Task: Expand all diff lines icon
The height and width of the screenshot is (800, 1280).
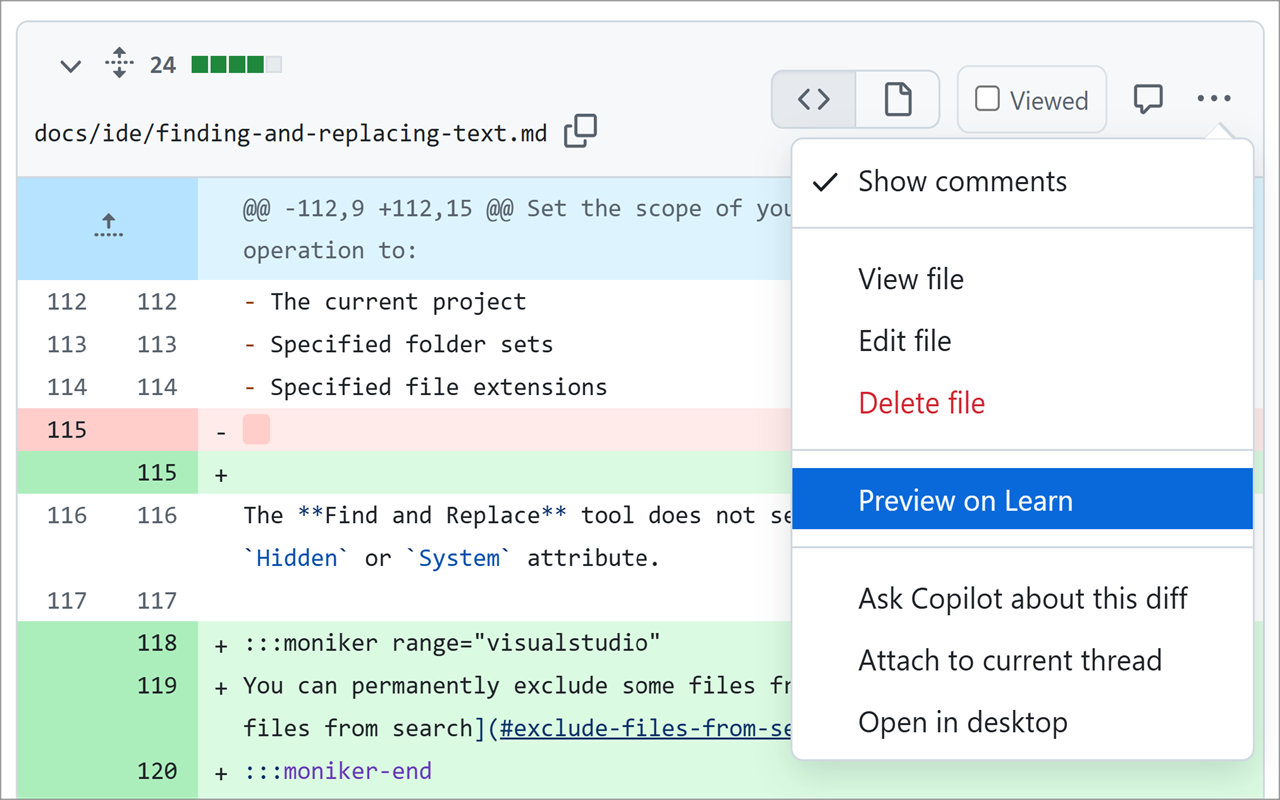Action: pyautogui.click(x=119, y=64)
